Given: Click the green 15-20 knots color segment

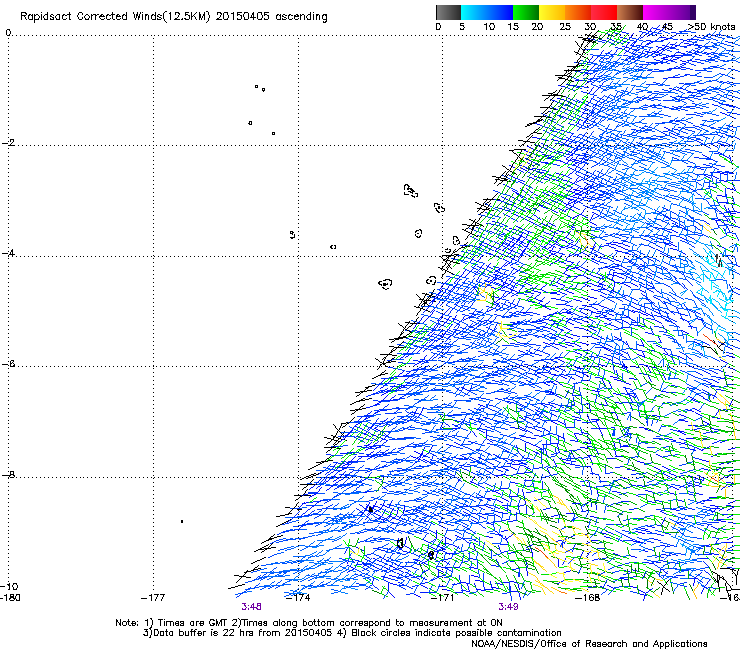Looking at the screenshot, I should (x=526, y=12).
